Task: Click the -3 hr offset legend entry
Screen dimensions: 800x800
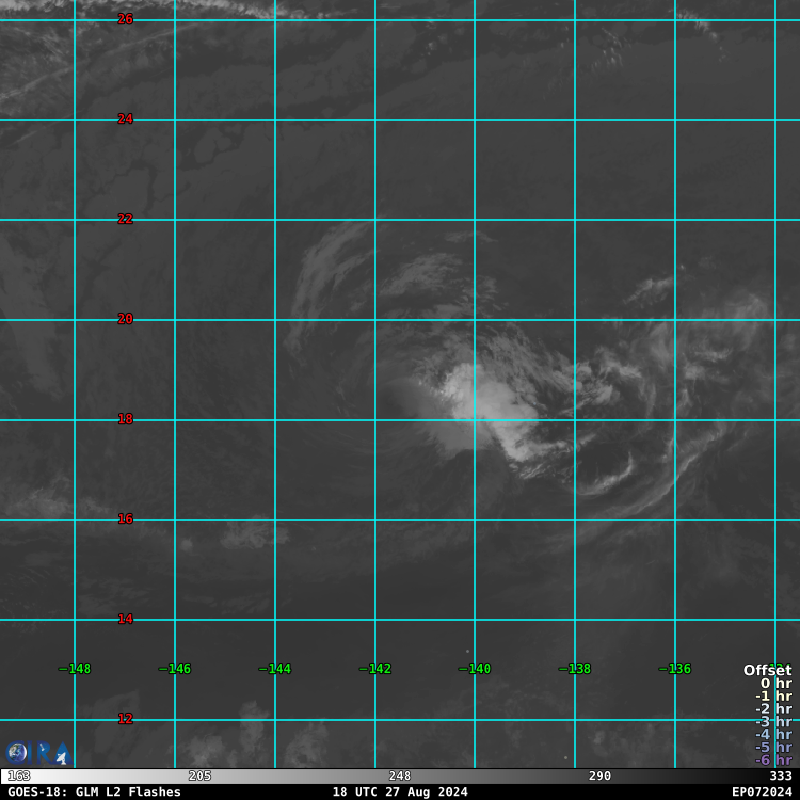Action: [773, 722]
